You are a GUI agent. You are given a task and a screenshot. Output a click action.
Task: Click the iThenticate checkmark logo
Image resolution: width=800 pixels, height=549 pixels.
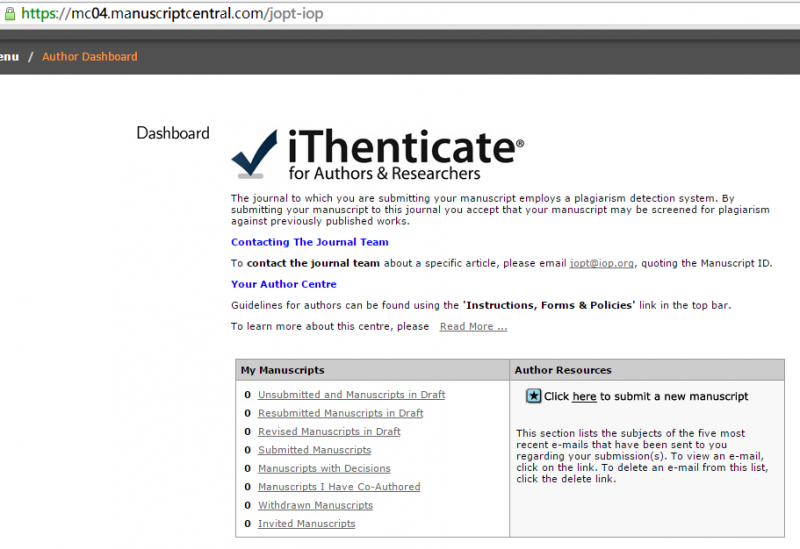(x=254, y=154)
